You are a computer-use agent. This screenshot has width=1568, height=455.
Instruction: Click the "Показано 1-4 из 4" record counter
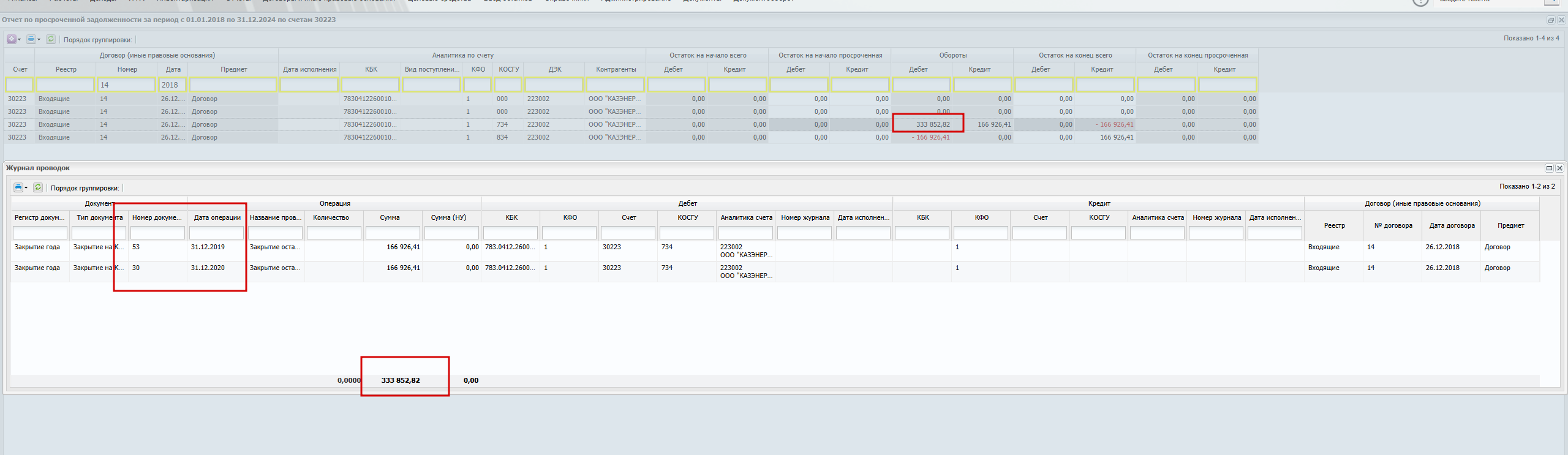[1531, 38]
